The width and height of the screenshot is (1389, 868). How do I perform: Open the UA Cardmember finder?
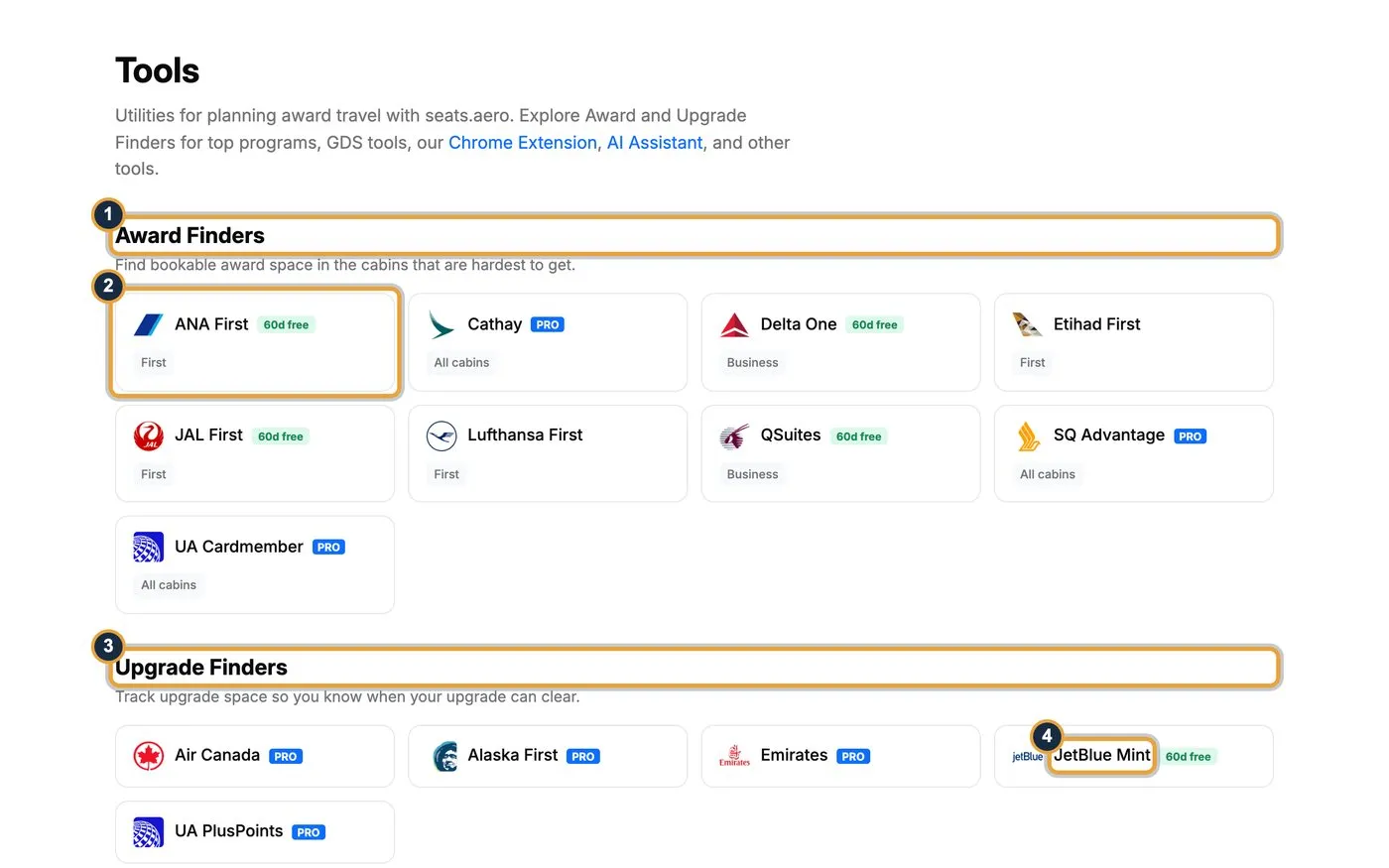255,564
